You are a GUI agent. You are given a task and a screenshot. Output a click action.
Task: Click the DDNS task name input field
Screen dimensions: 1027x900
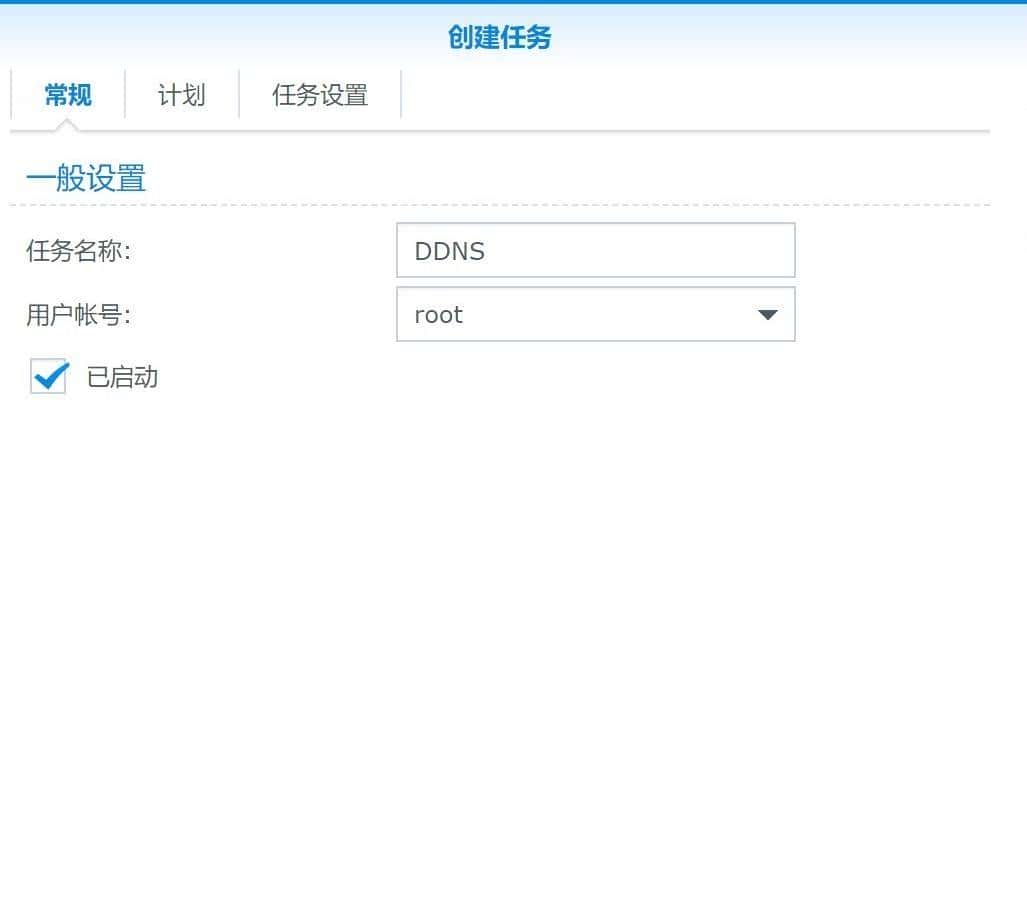tap(595, 250)
